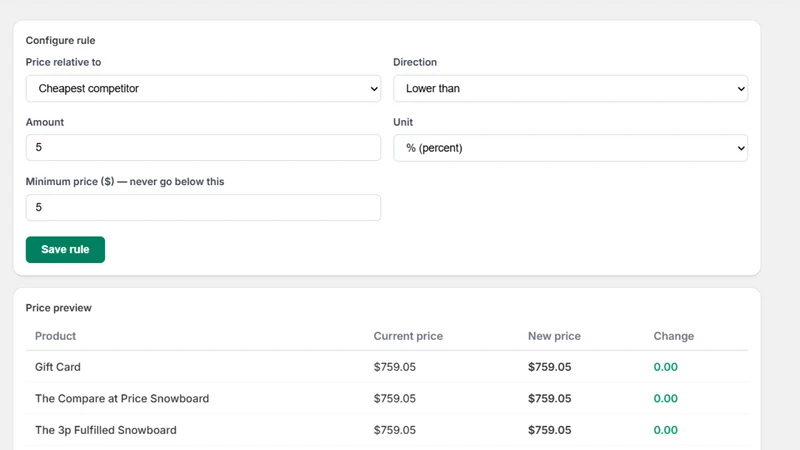Click The Compare at Price Snowboard row name

tap(122, 398)
